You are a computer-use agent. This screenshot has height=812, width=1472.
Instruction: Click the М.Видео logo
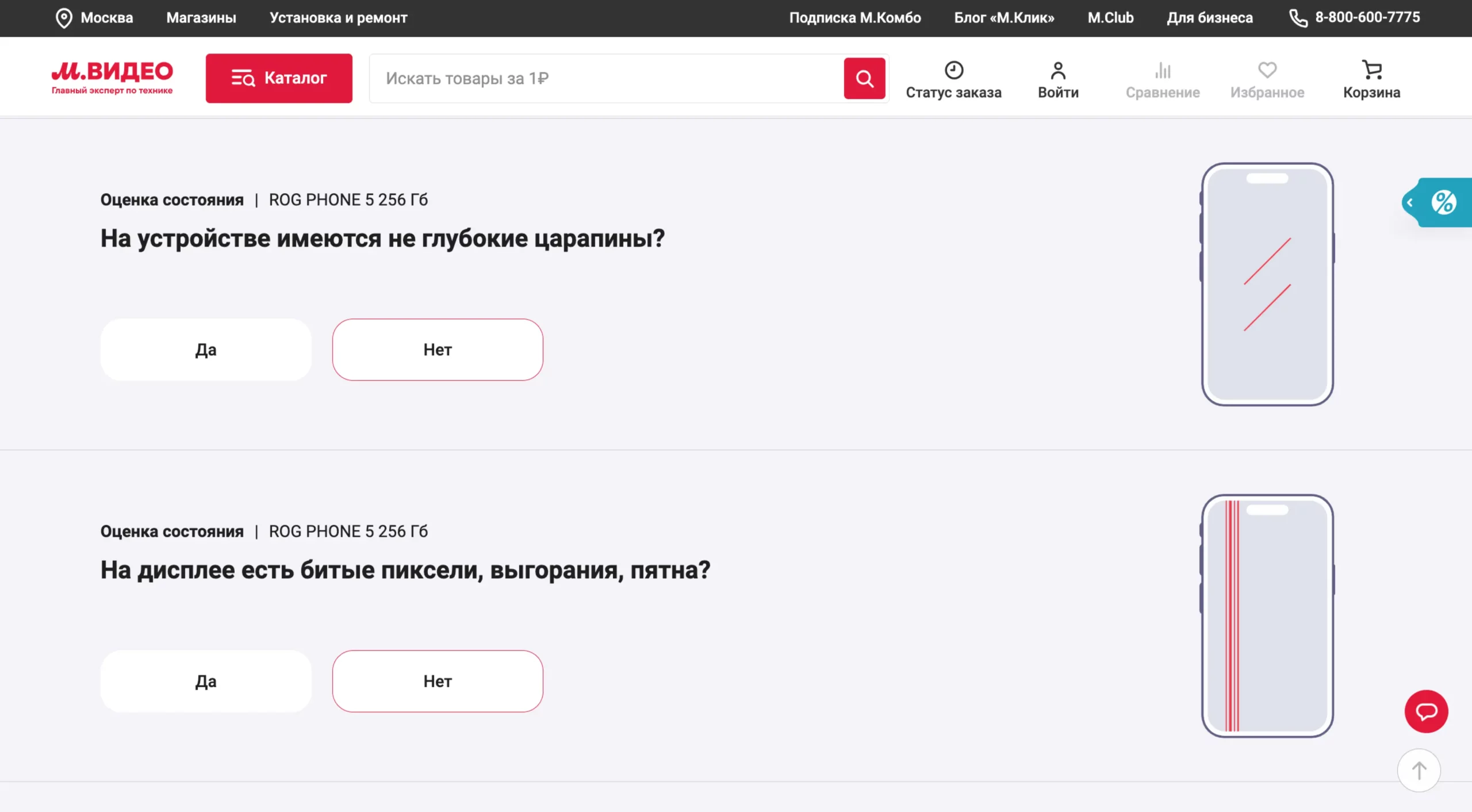(112, 77)
